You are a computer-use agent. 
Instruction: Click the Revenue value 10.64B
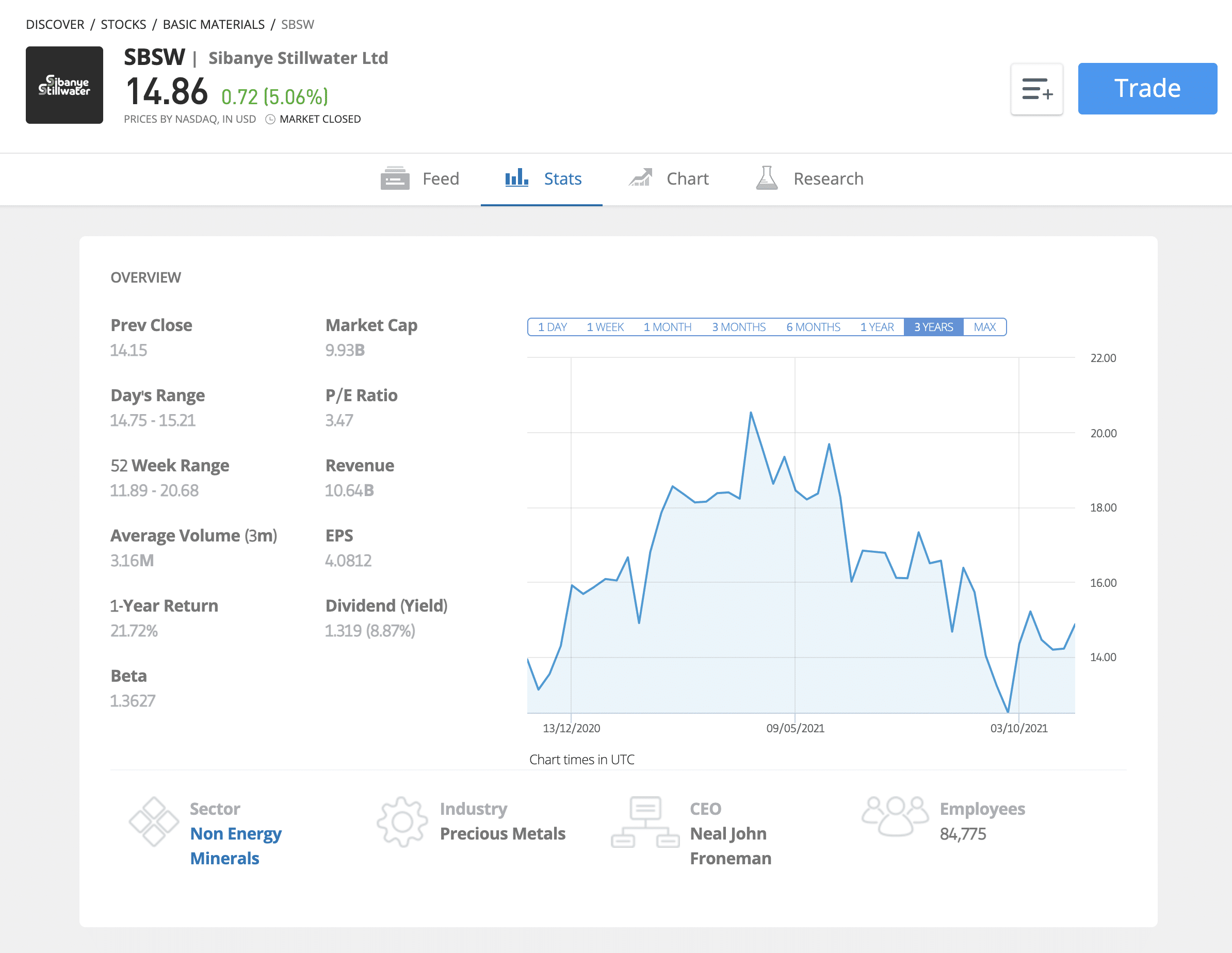[349, 490]
